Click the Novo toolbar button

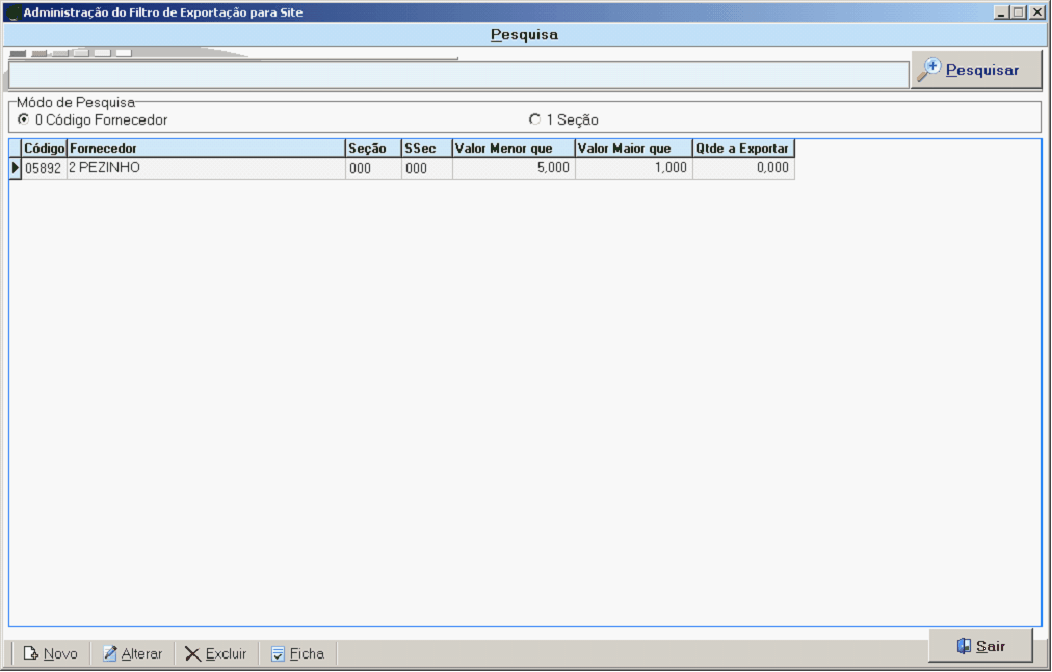tap(50, 654)
